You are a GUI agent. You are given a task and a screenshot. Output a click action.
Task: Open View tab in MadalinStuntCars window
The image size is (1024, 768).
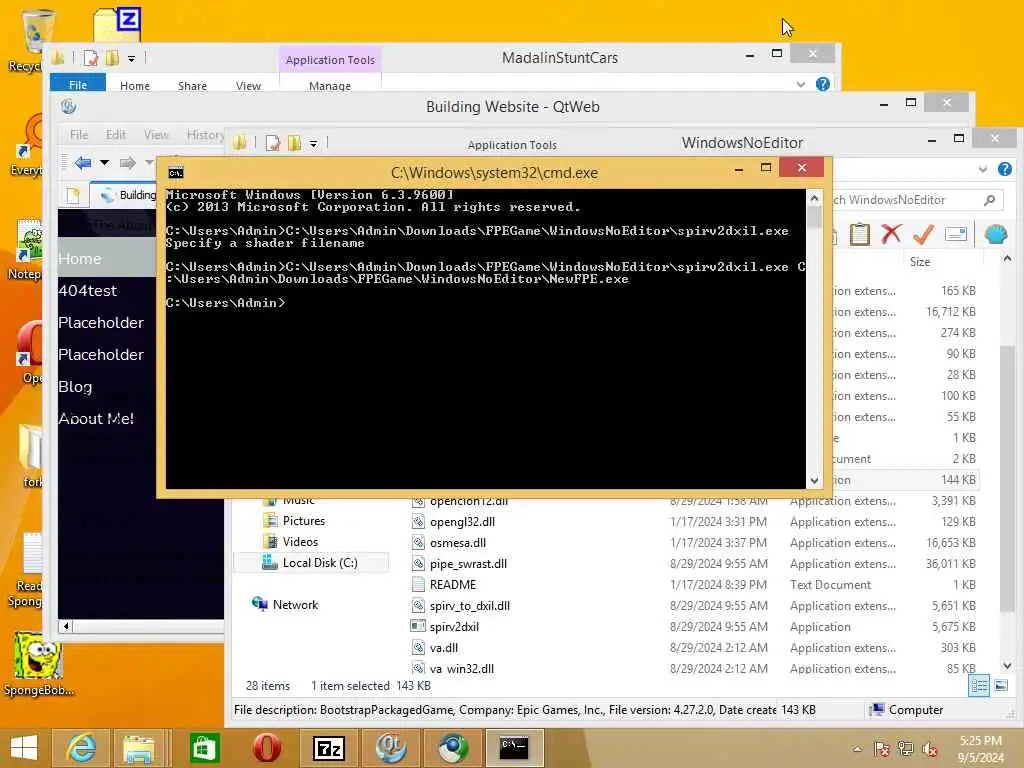248,86
